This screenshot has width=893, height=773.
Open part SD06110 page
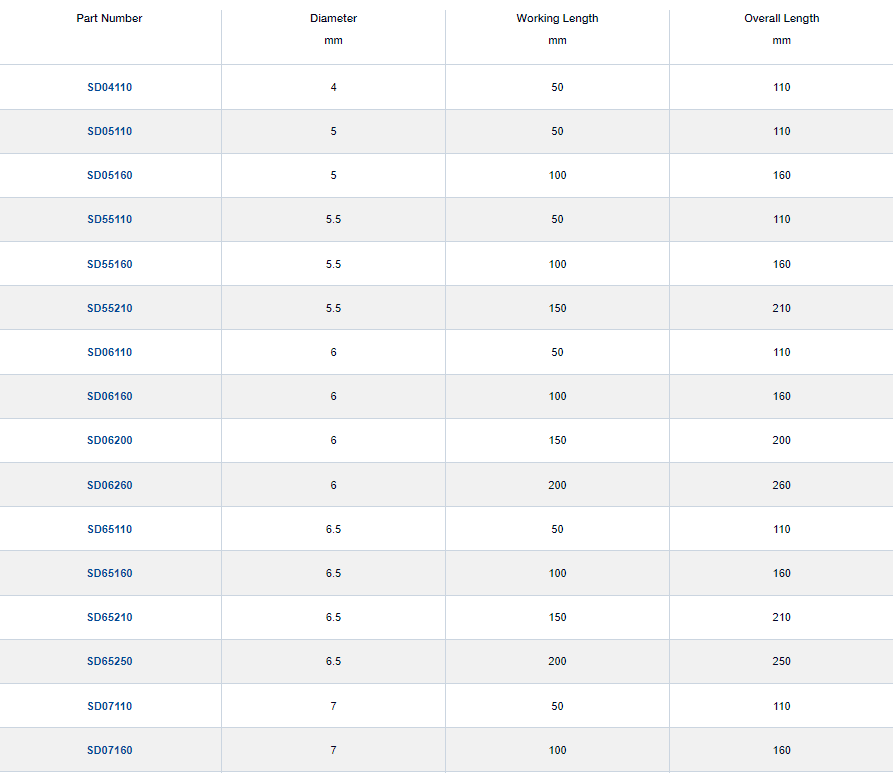109,352
